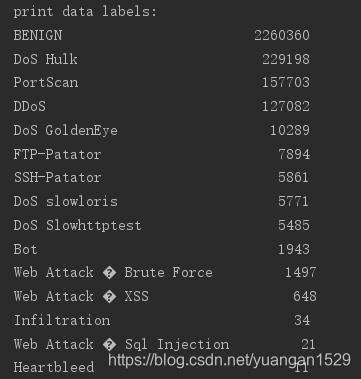Viewport: 361px width, 379px height.
Task: Click the Infiltration label
Action: point(62,320)
